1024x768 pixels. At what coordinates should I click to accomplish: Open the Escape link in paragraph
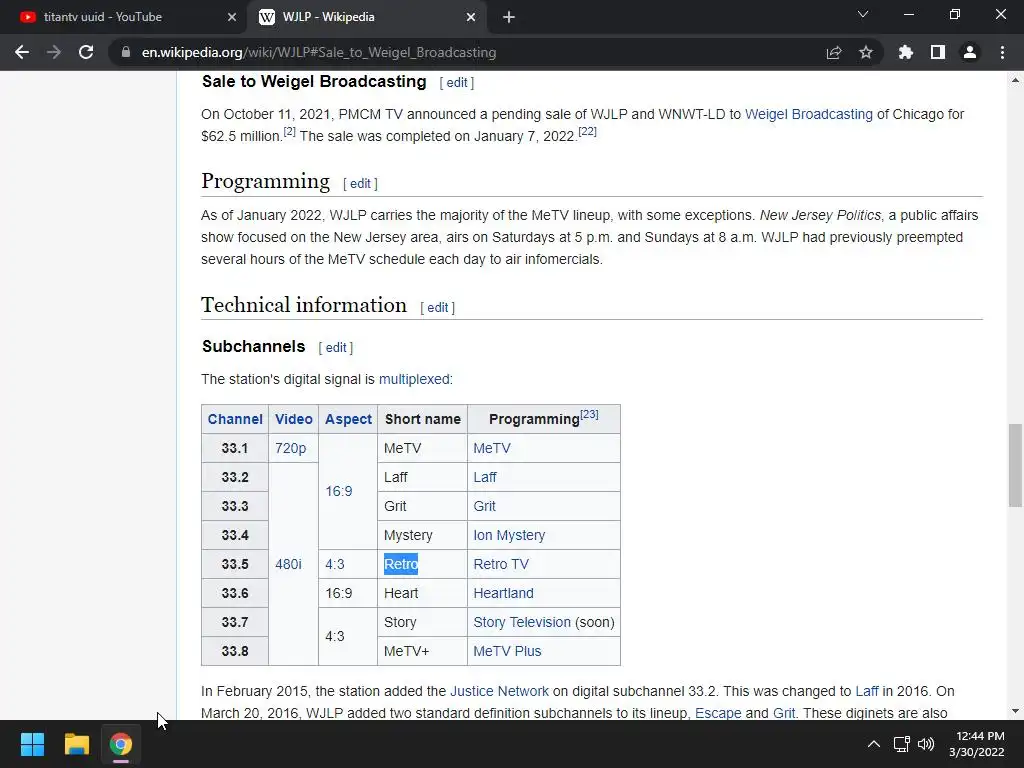718,713
